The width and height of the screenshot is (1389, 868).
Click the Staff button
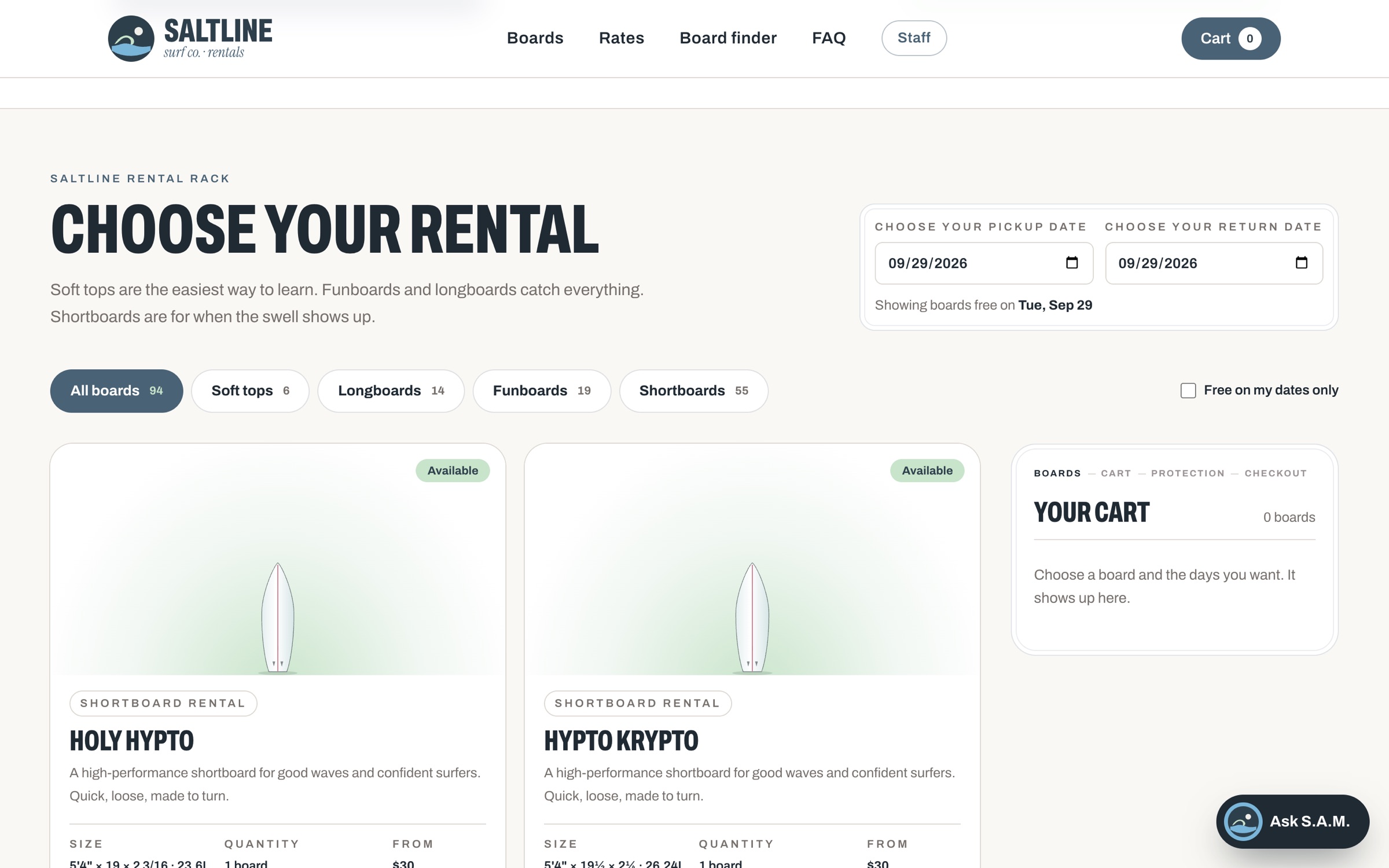click(914, 38)
